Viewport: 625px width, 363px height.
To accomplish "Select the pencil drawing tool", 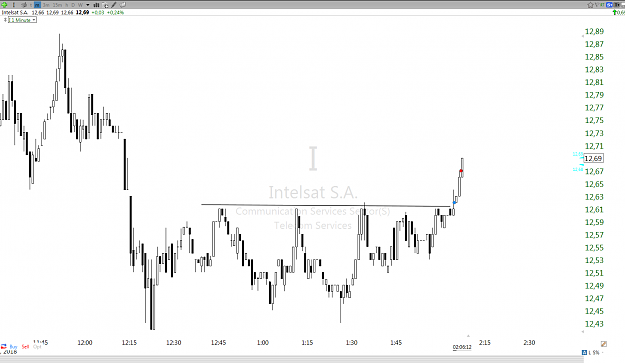I will click(114, 5).
